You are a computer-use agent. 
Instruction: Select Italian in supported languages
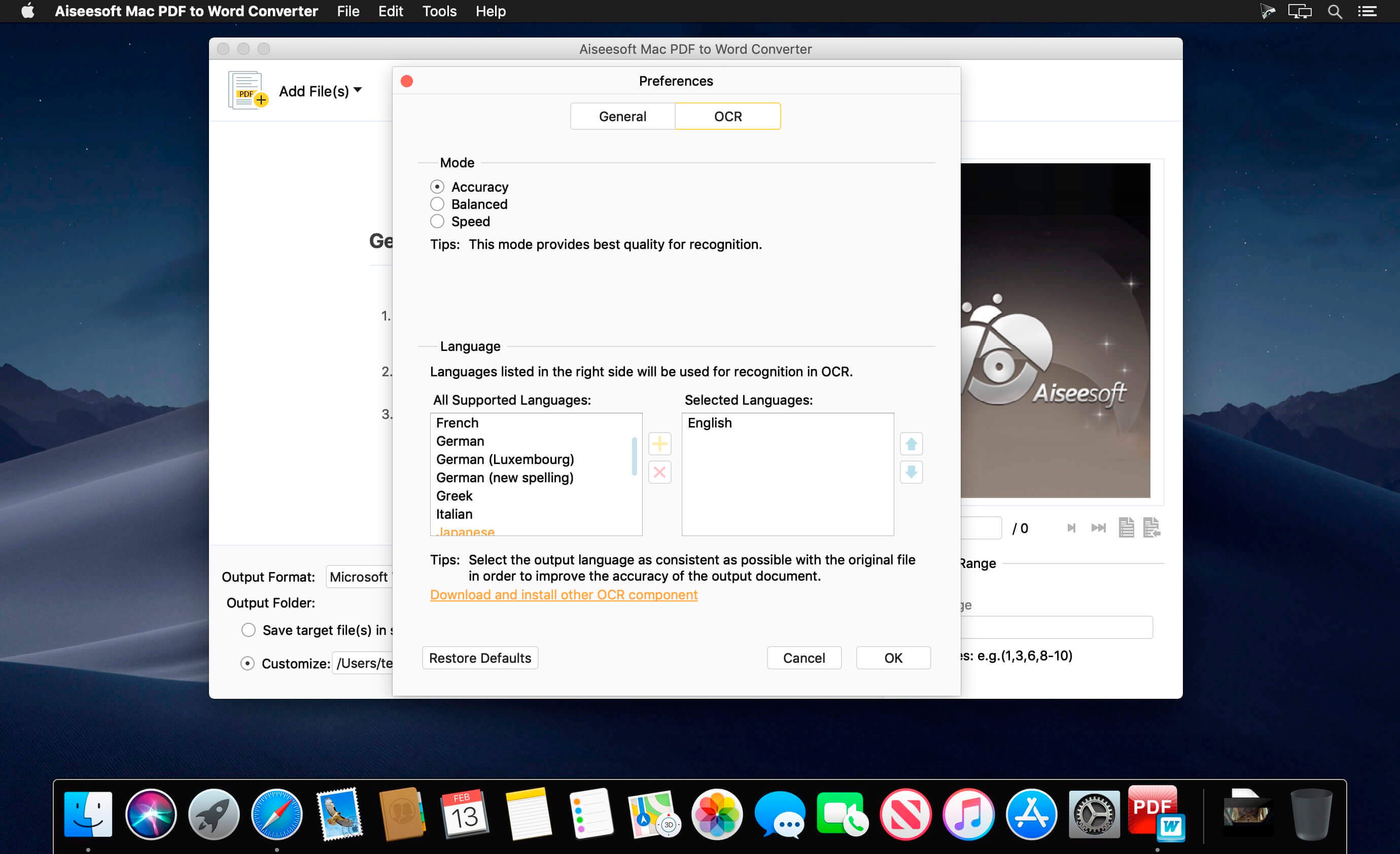536,514
